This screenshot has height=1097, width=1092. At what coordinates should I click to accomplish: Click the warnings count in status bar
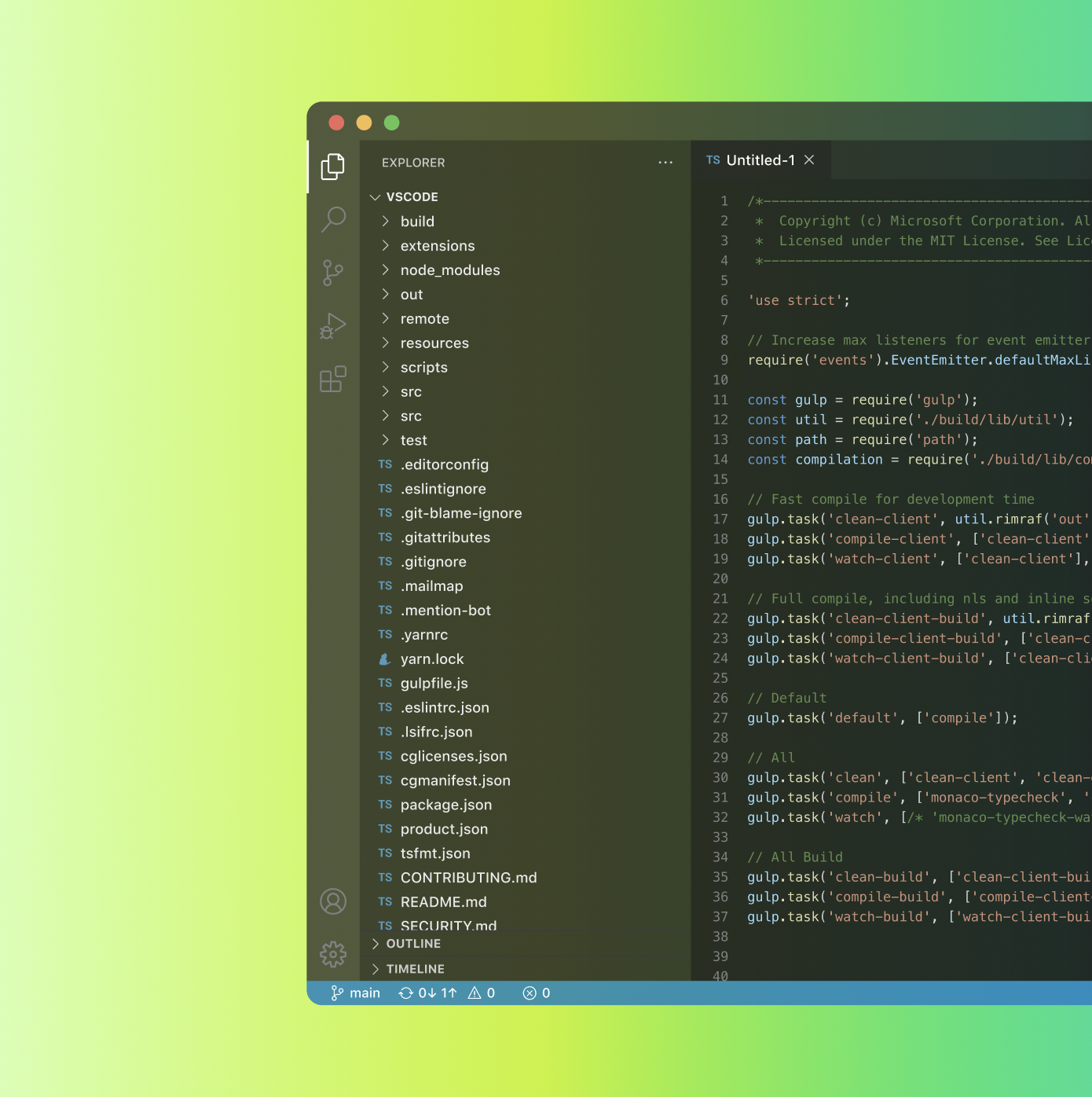tap(482, 993)
